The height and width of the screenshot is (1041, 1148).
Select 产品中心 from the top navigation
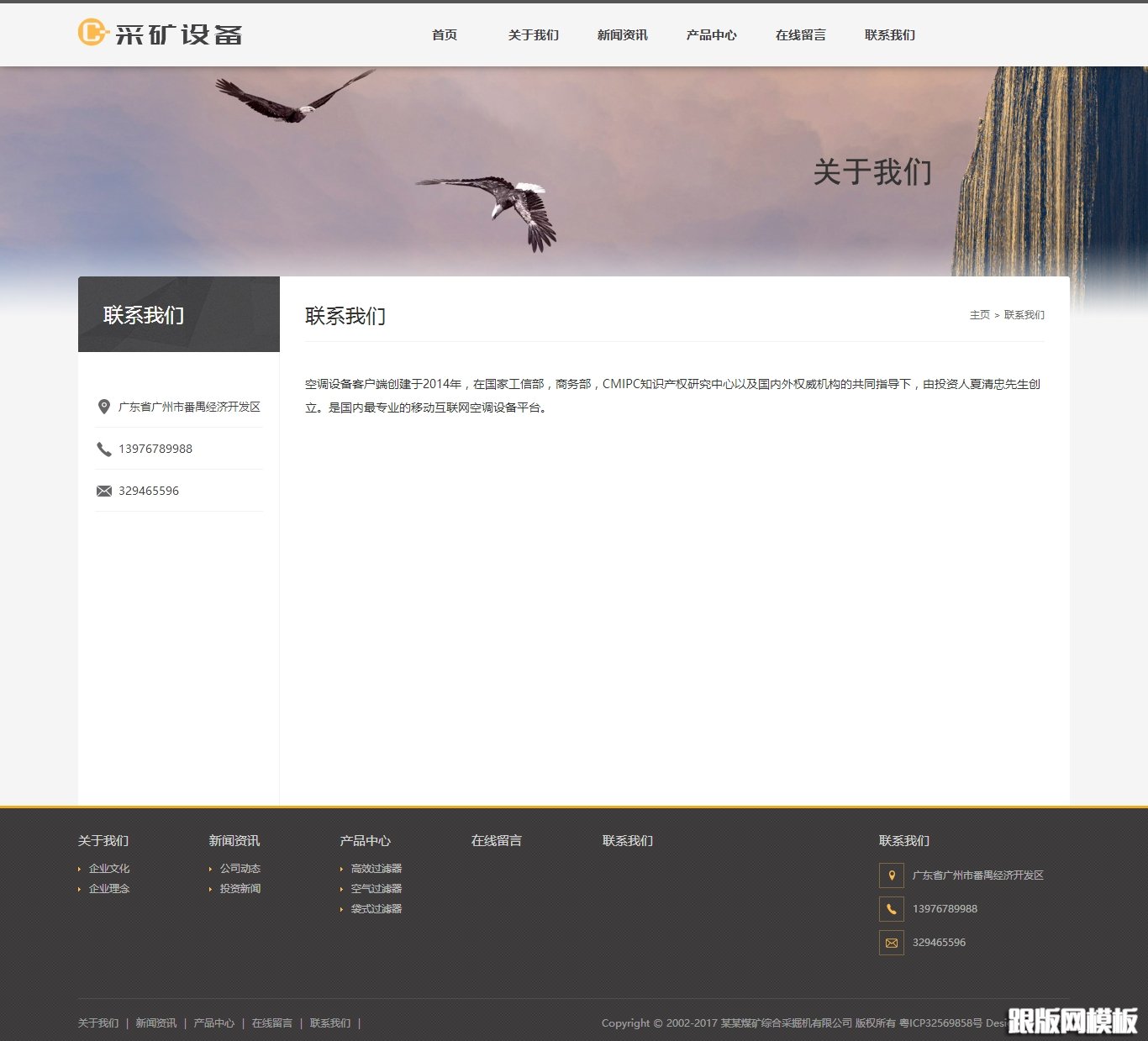click(x=711, y=35)
